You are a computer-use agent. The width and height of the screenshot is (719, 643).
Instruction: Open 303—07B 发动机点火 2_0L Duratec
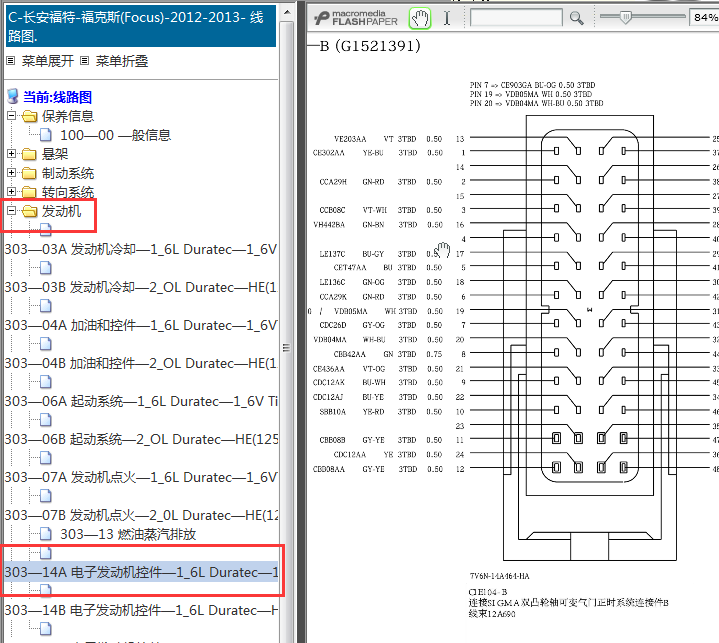(141, 516)
